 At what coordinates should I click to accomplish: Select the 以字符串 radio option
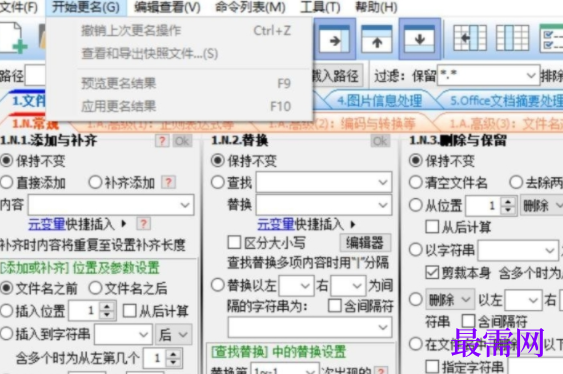tap(415, 249)
